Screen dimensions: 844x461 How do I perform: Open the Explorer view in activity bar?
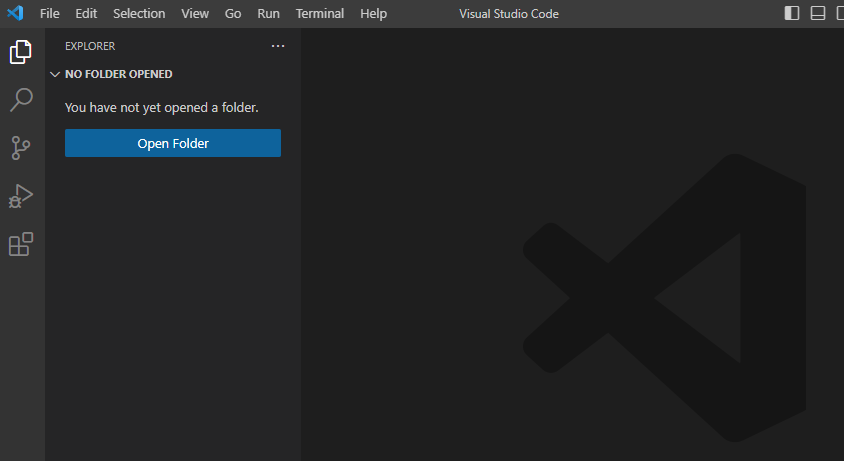pyautogui.click(x=21, y=52)
